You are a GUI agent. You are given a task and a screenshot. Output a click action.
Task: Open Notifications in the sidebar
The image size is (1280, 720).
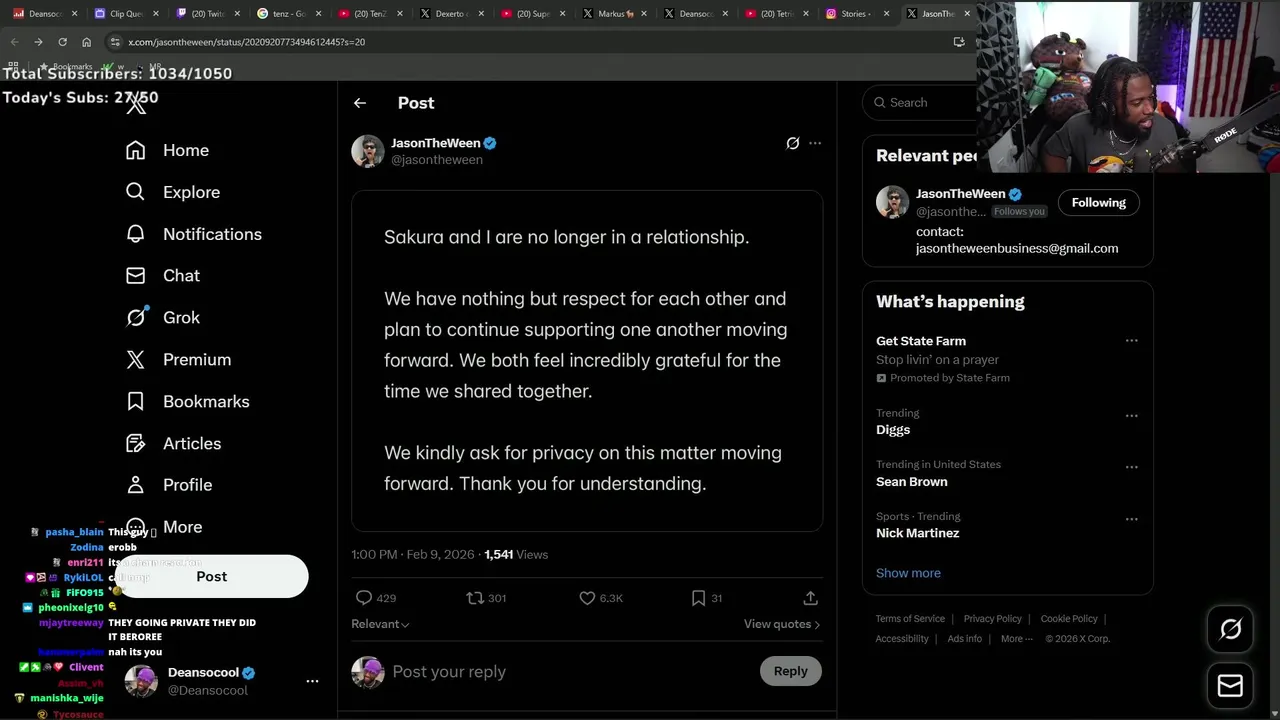212,234
